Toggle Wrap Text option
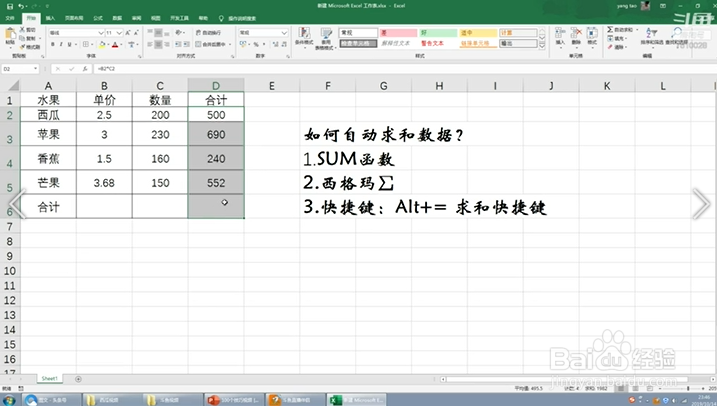The height and width of the screenshot is (406, 717). point(208,32)
